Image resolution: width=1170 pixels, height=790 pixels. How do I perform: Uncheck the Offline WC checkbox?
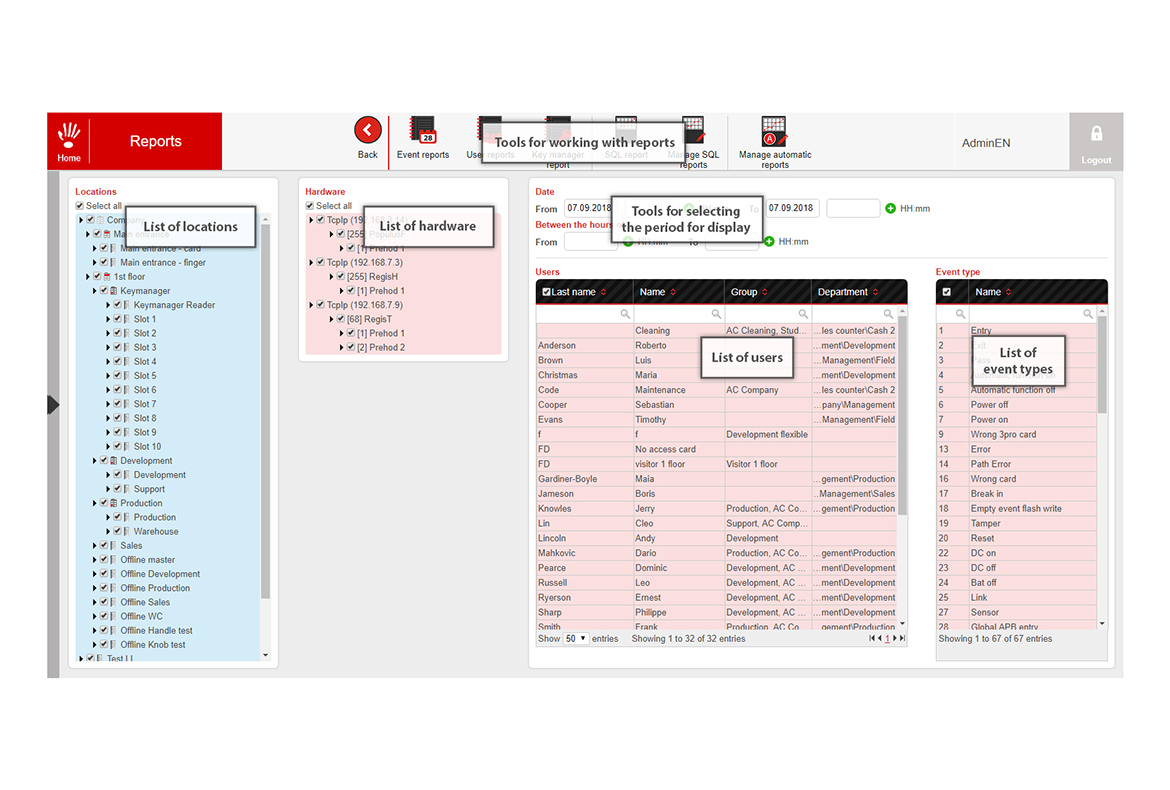coord(104,616)
